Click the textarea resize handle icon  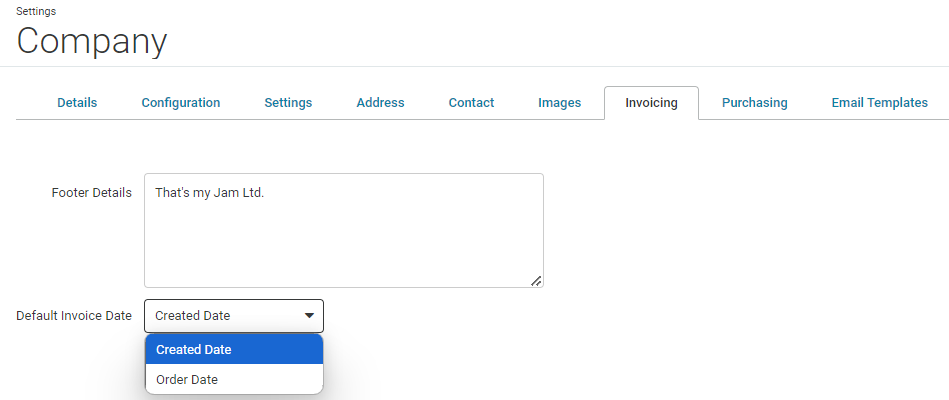tap(536, 281)
